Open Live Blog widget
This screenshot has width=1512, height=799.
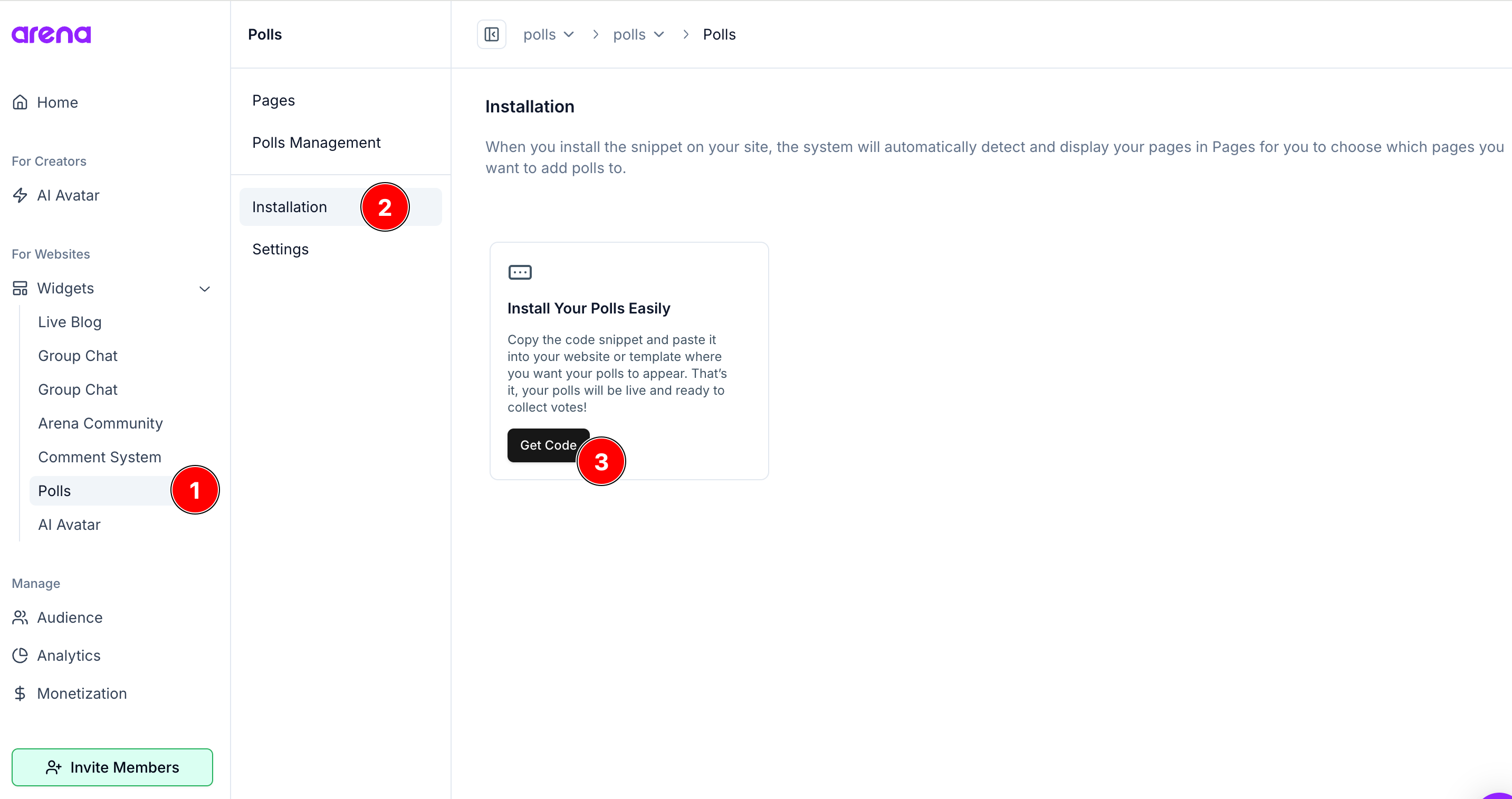click(70, 322)
